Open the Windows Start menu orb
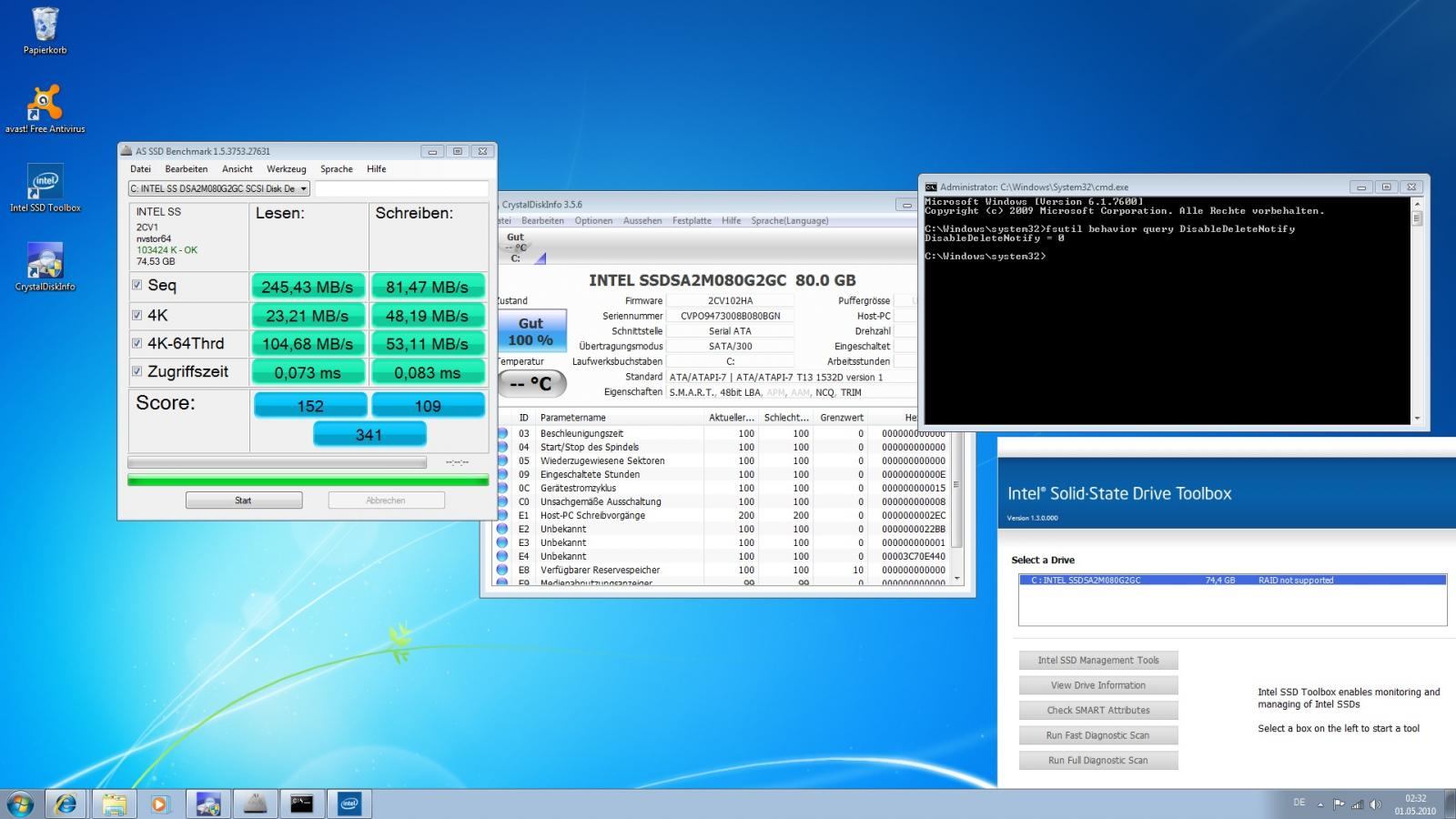 tap(19, 804)
